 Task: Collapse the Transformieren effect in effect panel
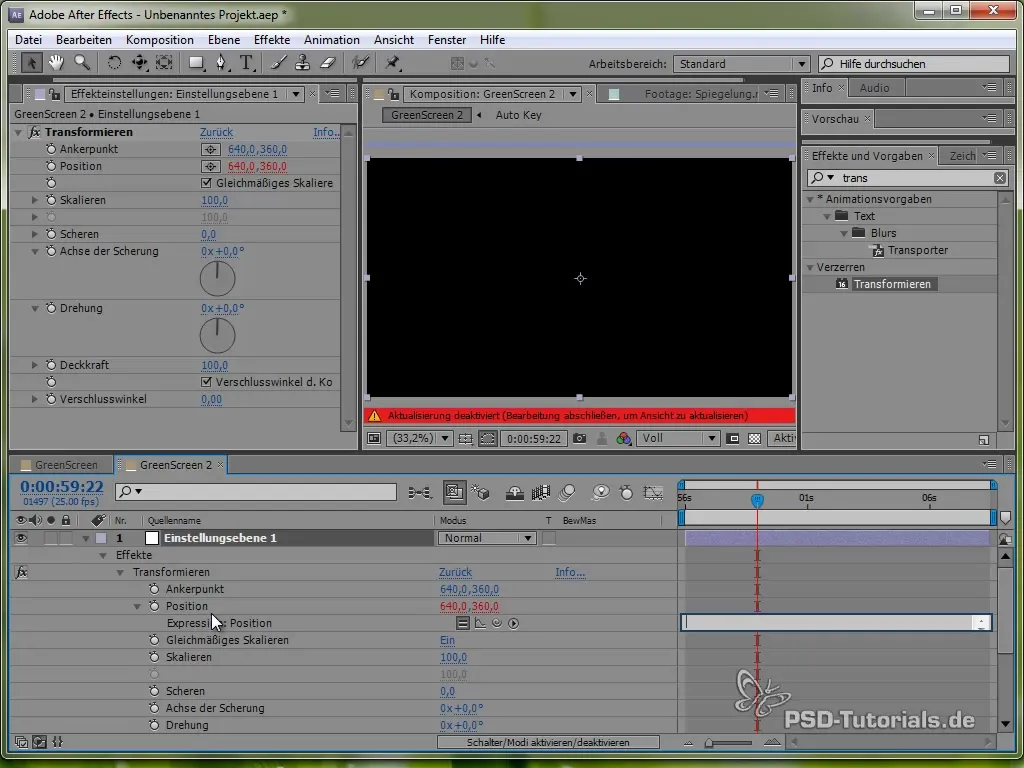pos(18,132)
